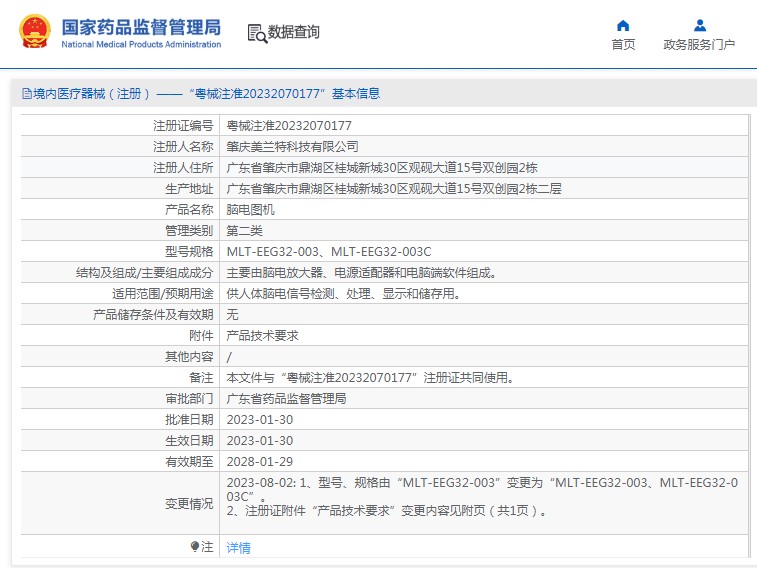Open the 数据查询 heading
This screenshot has width=757, height=568.
click(x=294, y=32)
